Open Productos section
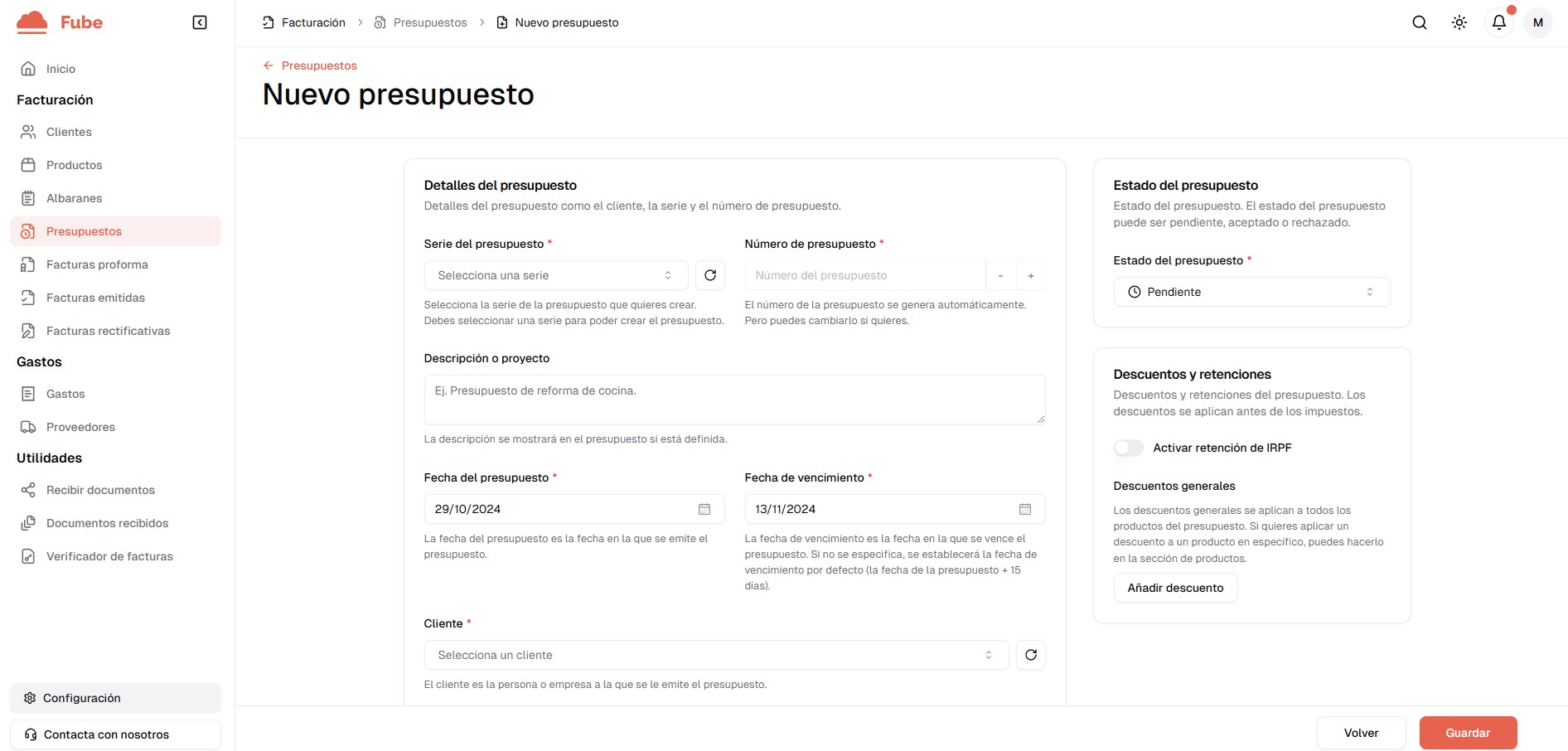Screen dimensions: 1568x751 (115, 165)
